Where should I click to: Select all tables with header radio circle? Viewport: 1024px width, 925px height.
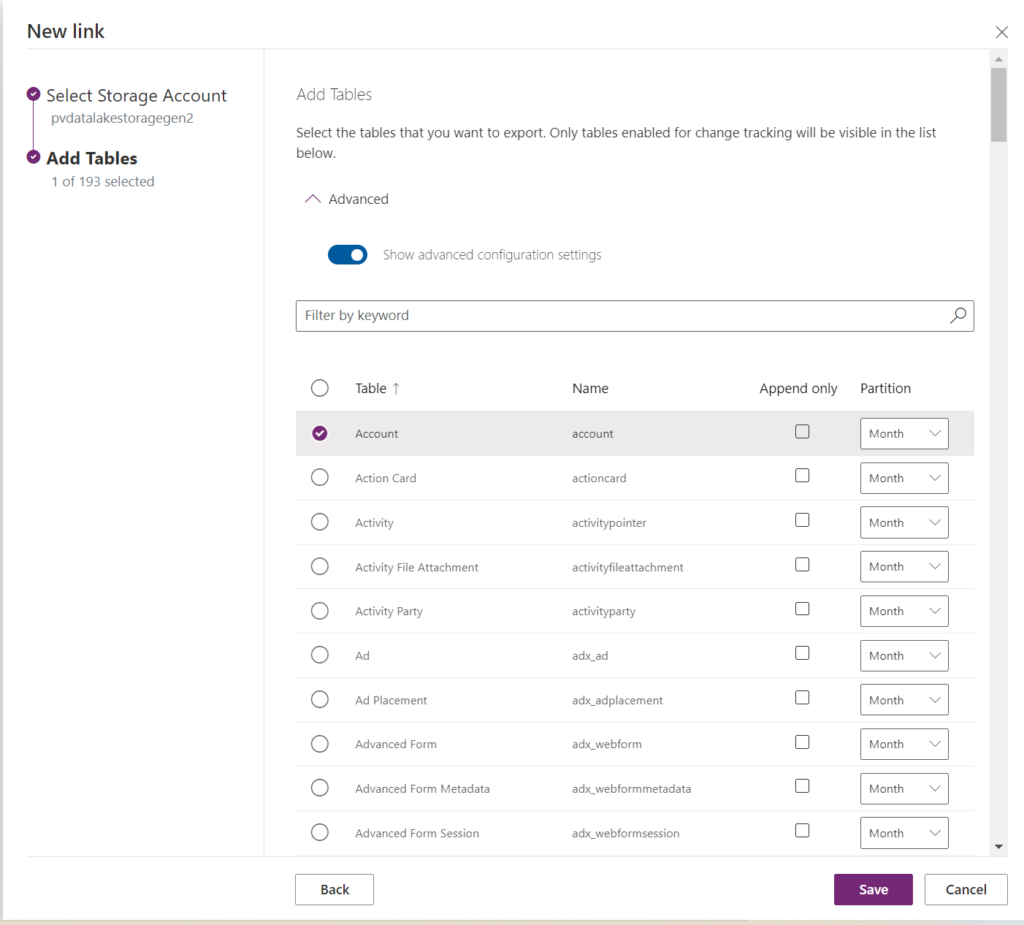click(319, 388)
